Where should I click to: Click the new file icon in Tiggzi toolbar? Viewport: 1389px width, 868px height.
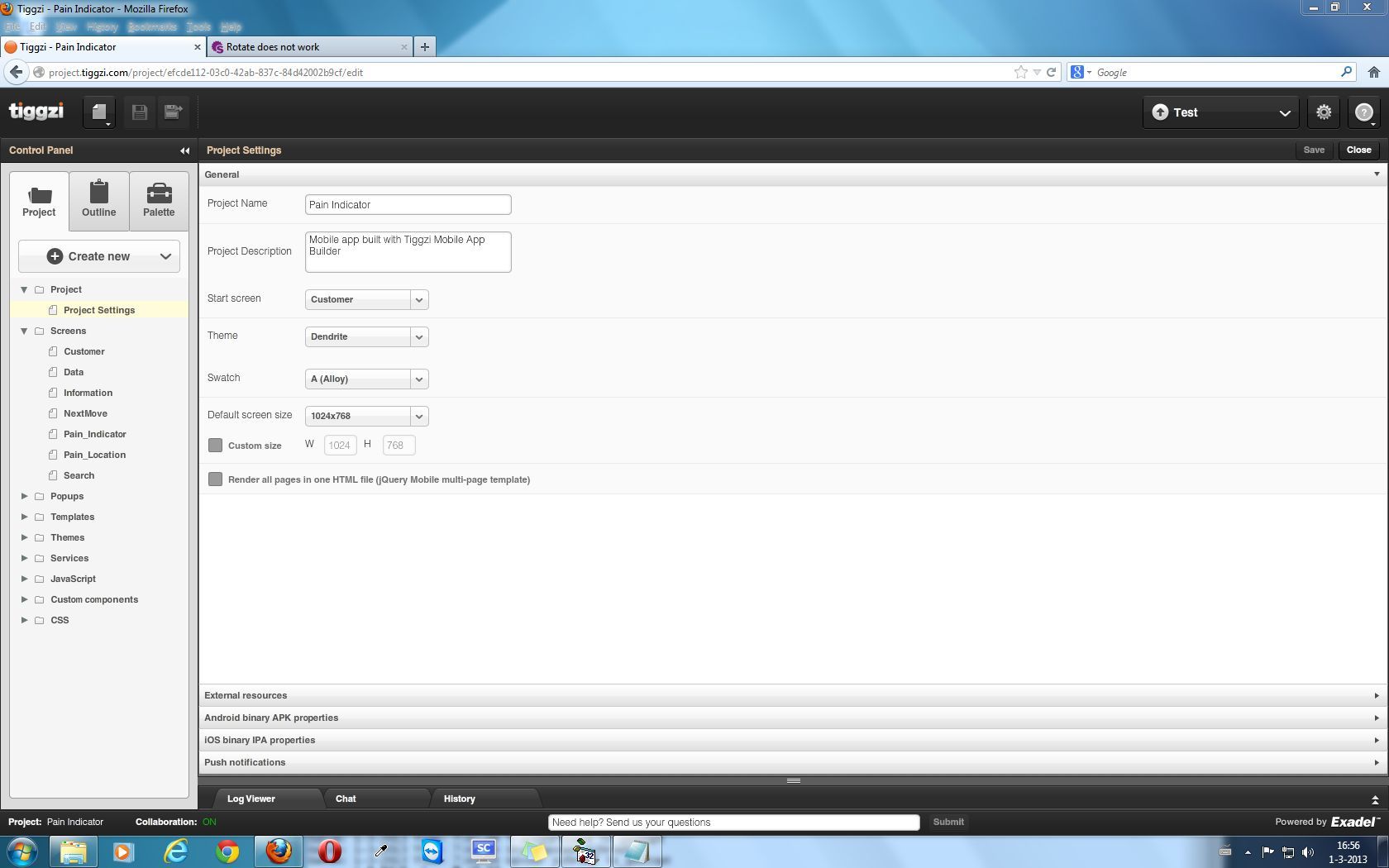(x=99, y=112)
